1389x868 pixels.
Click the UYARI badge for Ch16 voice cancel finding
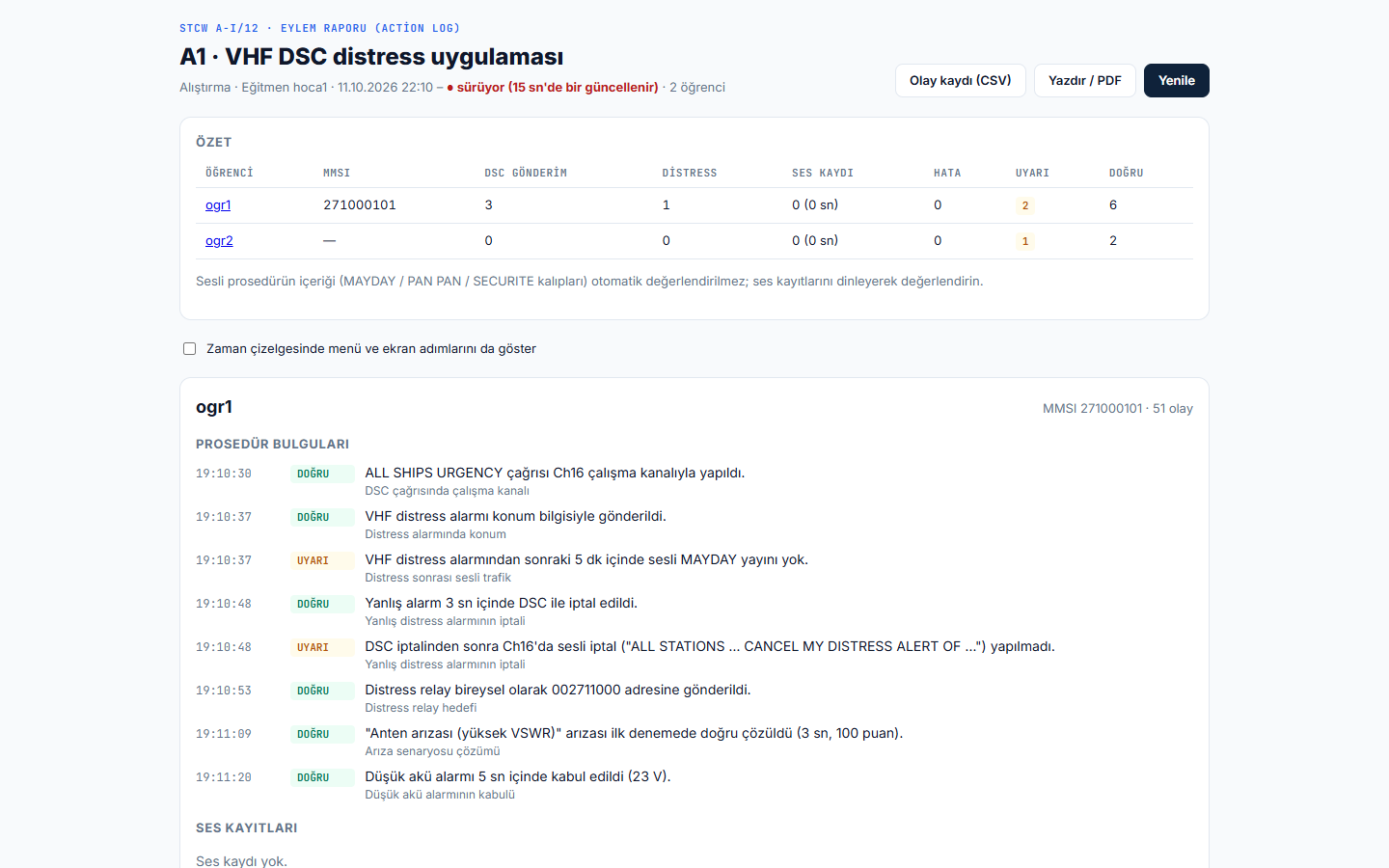point(322,647)
